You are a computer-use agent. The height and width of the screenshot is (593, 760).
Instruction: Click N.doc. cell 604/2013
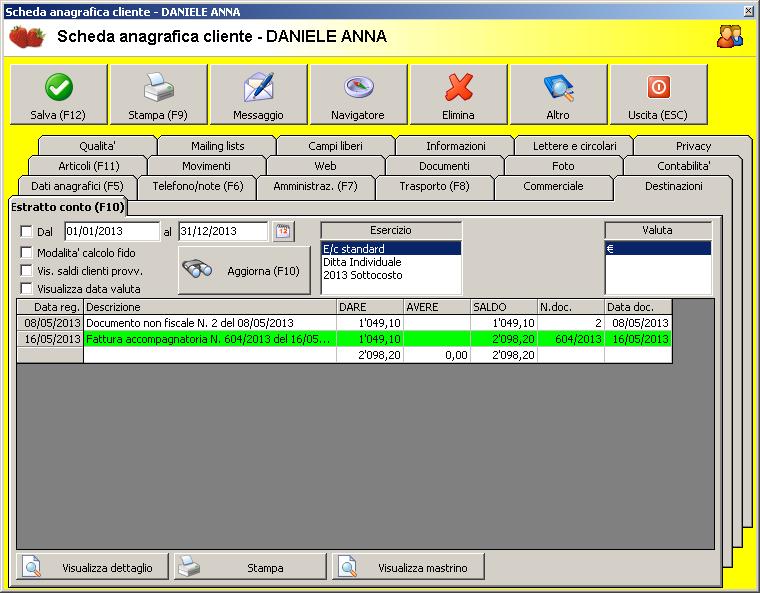pos(571,339)
